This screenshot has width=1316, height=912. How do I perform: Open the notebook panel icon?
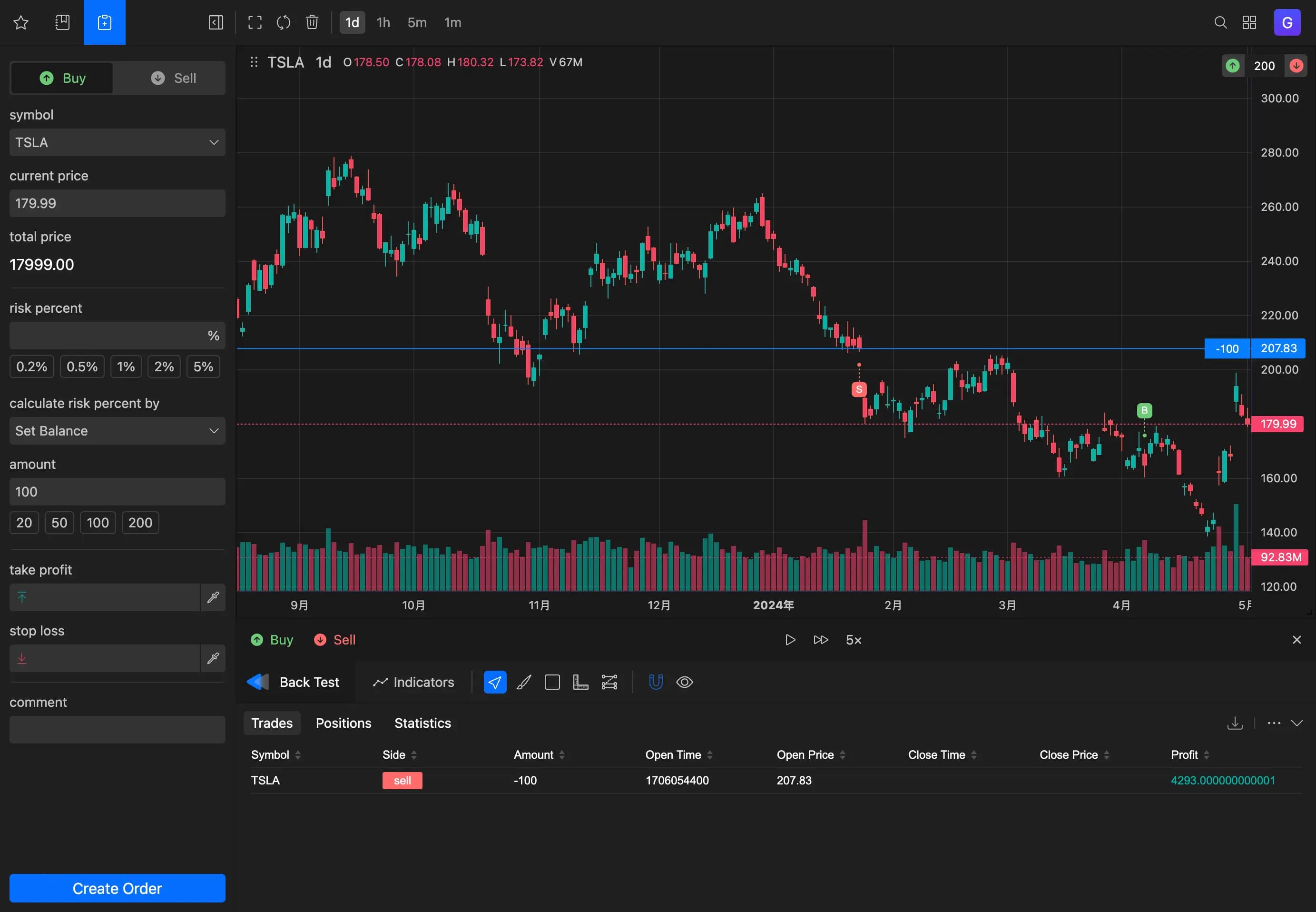pos(62,22)
